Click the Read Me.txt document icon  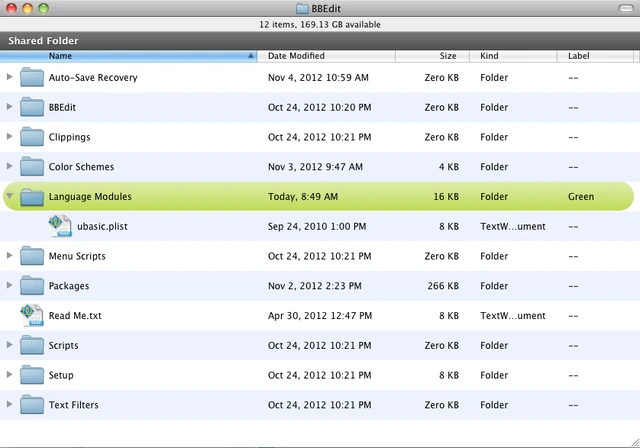pos(32,315)
